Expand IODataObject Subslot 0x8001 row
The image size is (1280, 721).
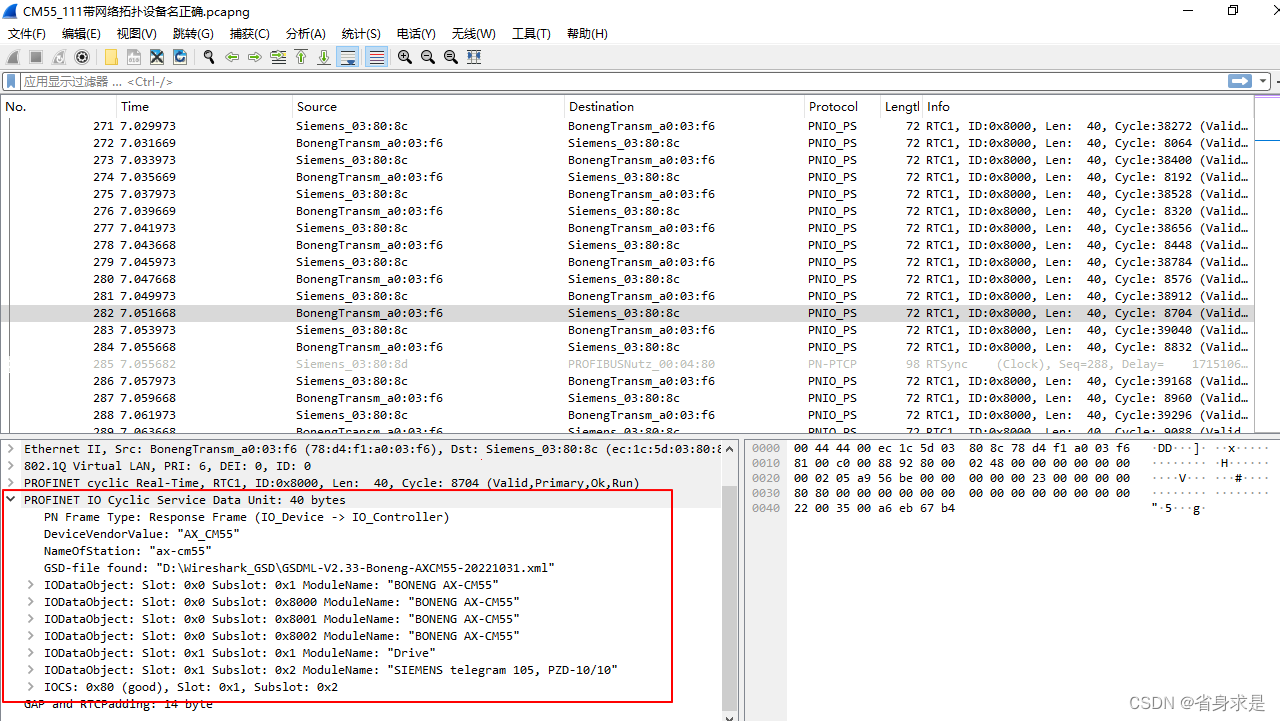[x=31, y=619]
